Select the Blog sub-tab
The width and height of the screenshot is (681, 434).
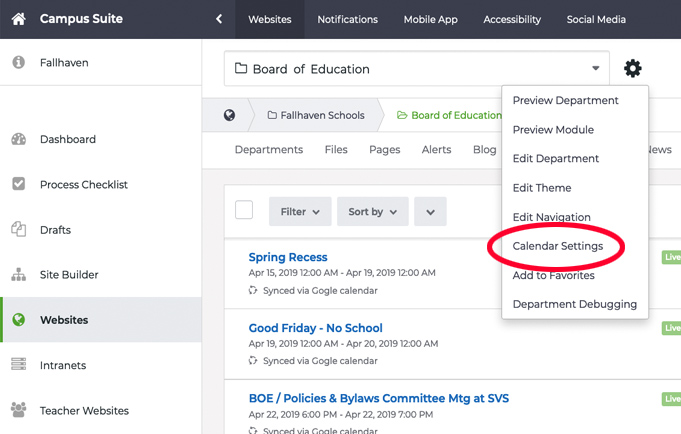click(x=485, y=149)
